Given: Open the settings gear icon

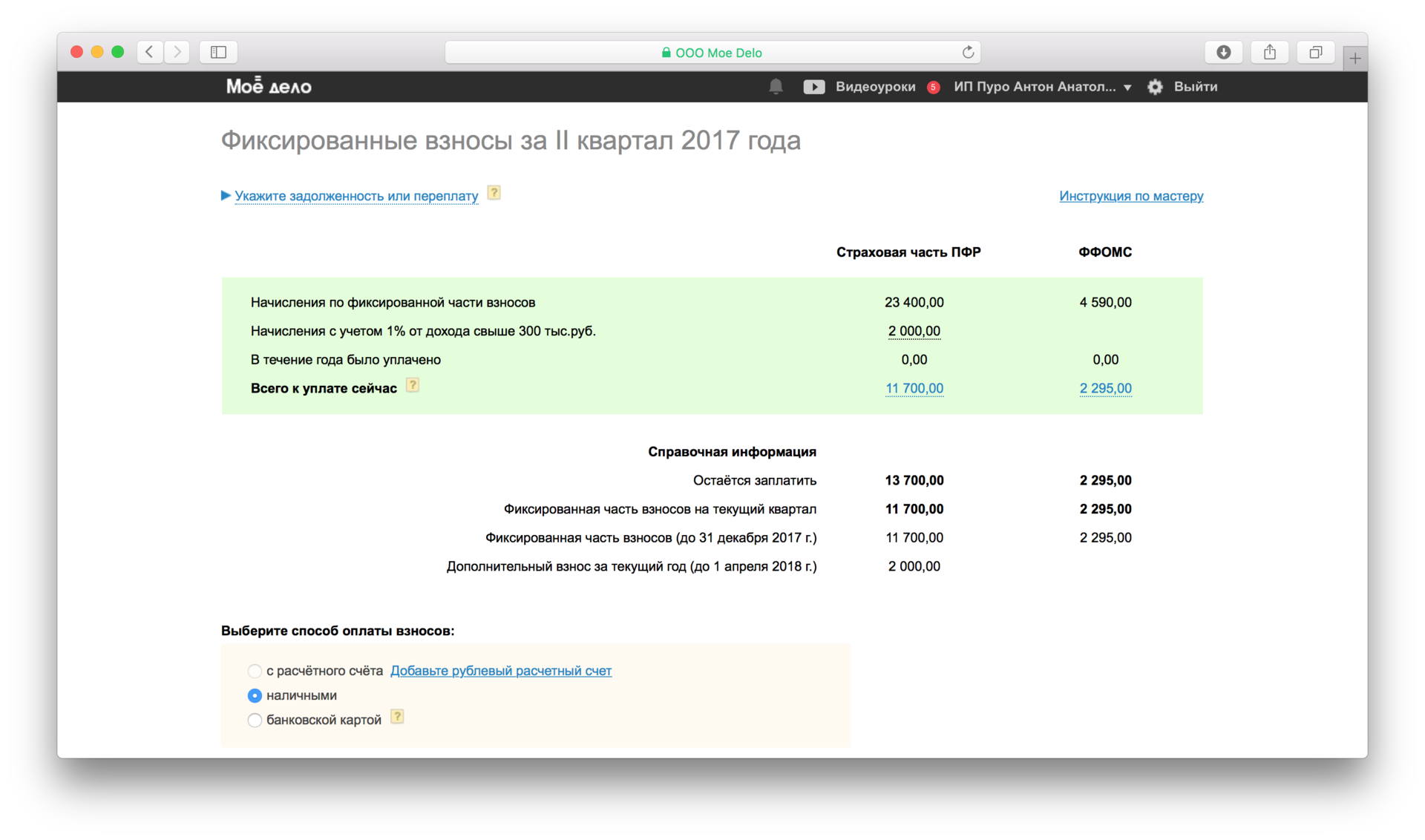Looking at the screenshot, I should [1155, 87].
